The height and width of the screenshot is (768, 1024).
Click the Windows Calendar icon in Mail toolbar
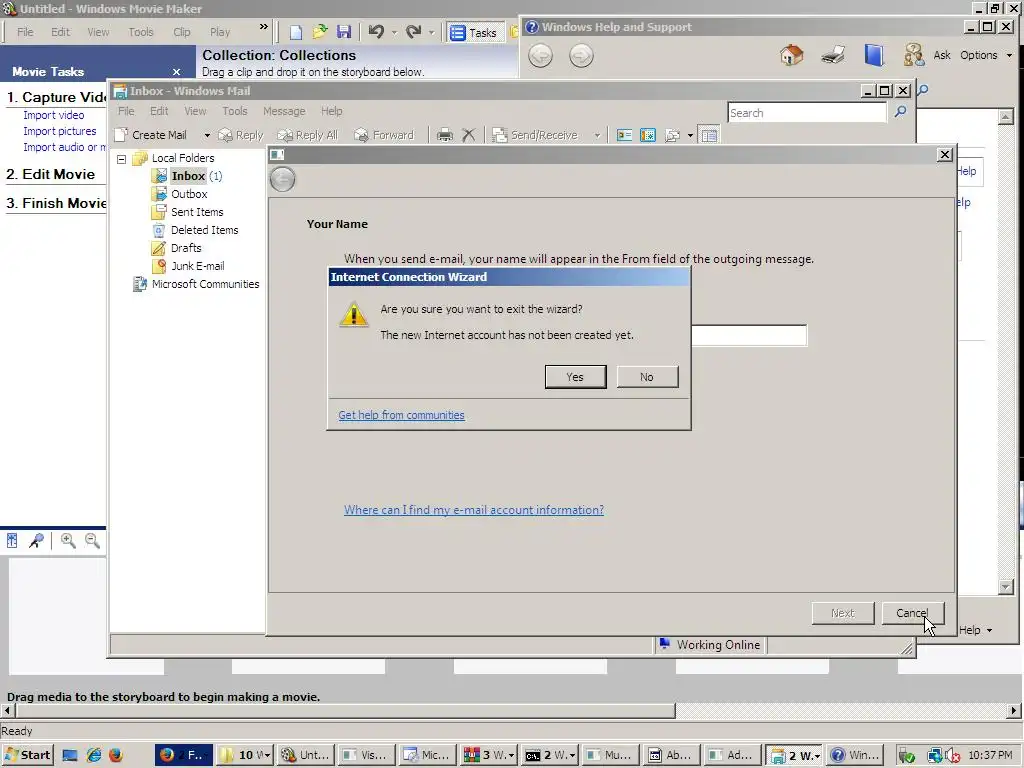(648, 135)
